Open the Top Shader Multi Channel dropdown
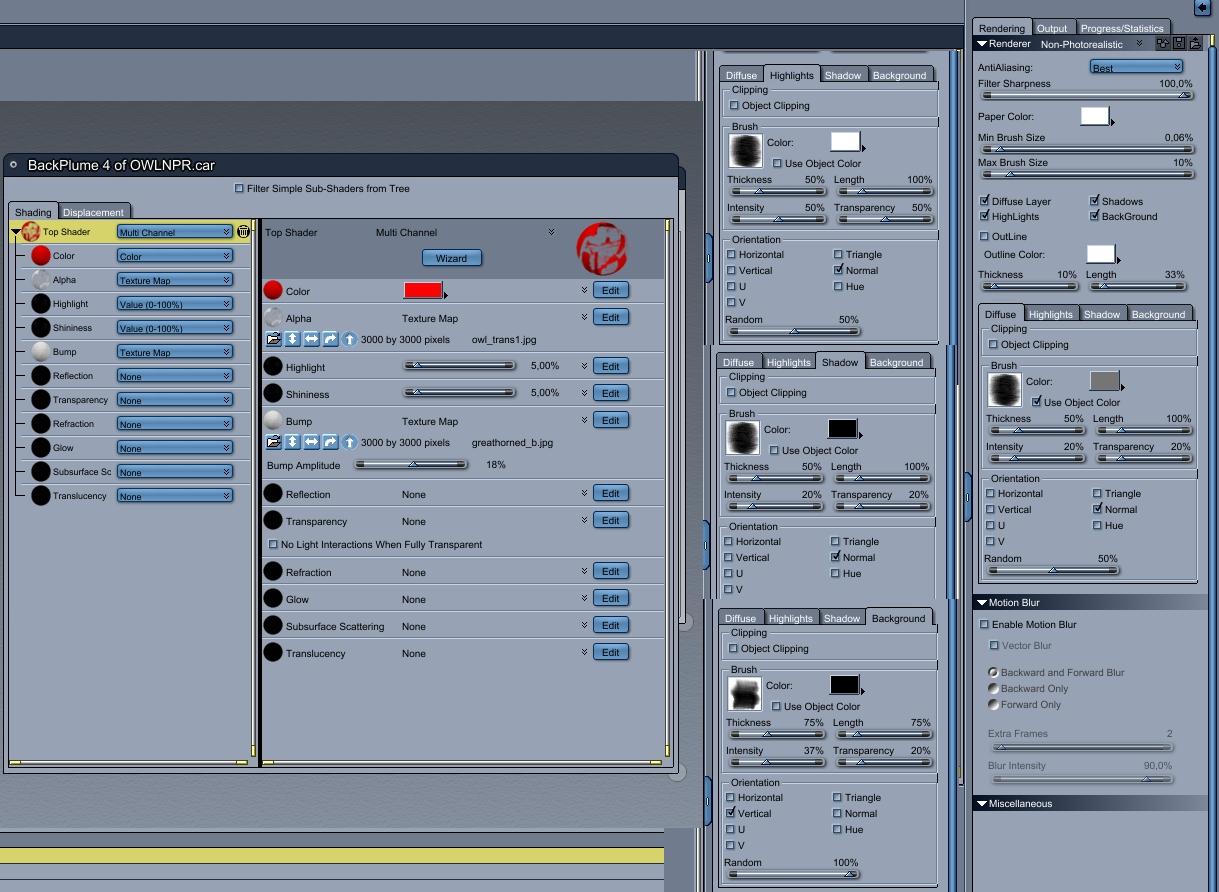 175,232
